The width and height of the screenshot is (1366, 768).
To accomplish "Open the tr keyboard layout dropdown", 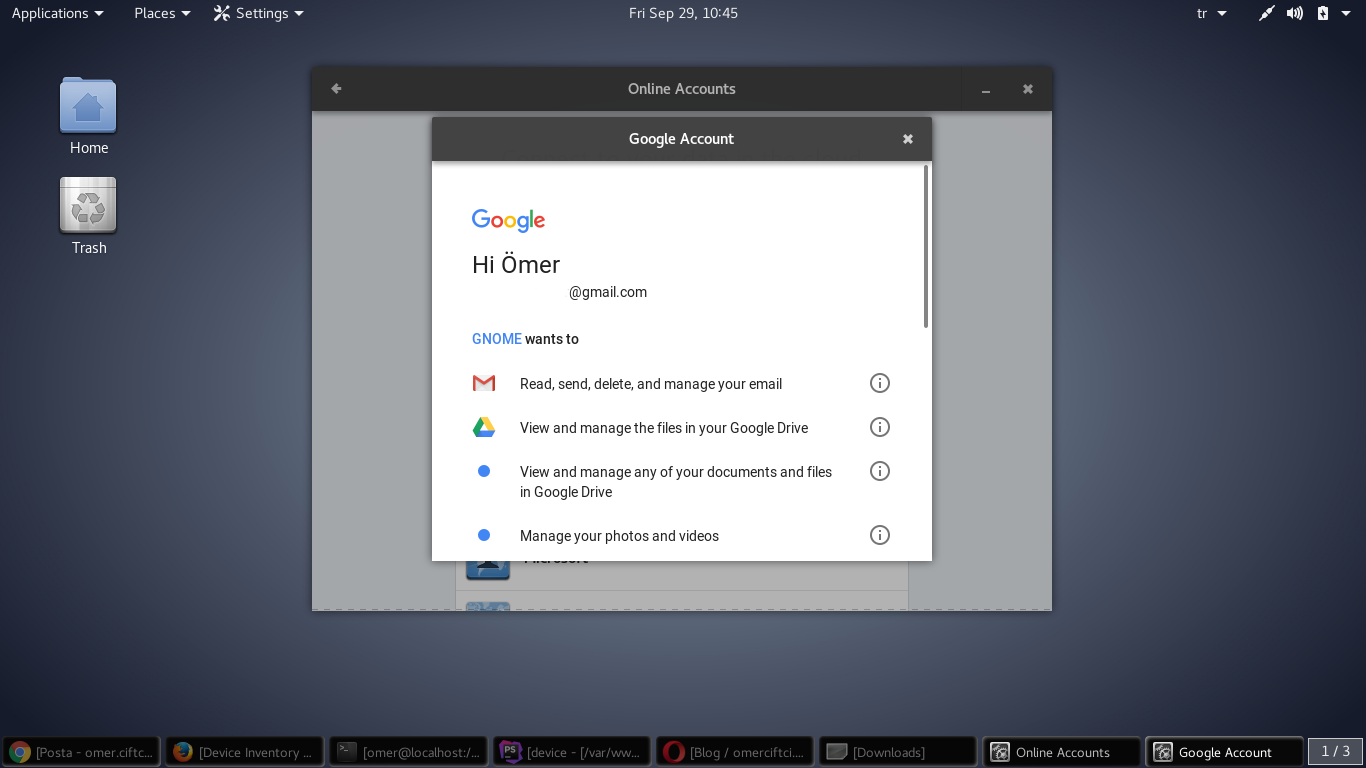I will [1211, 13].
